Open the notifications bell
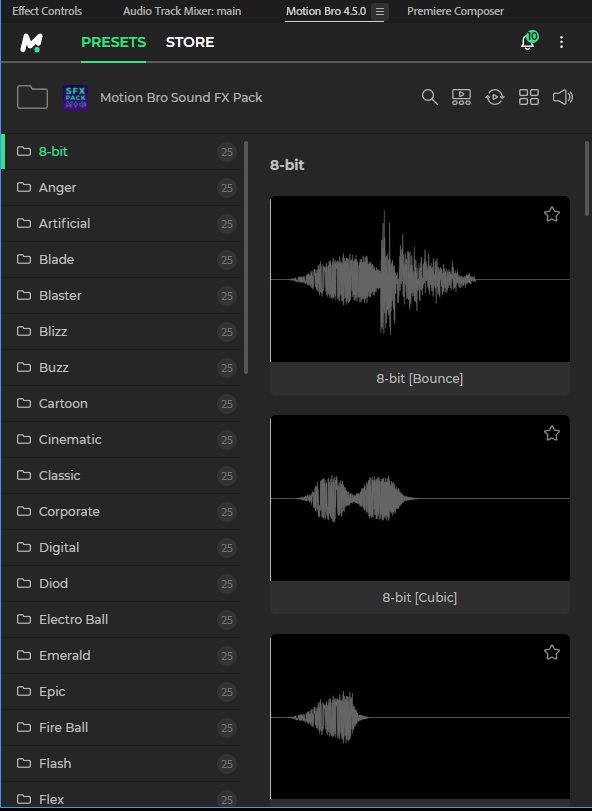 coord(527,42)
